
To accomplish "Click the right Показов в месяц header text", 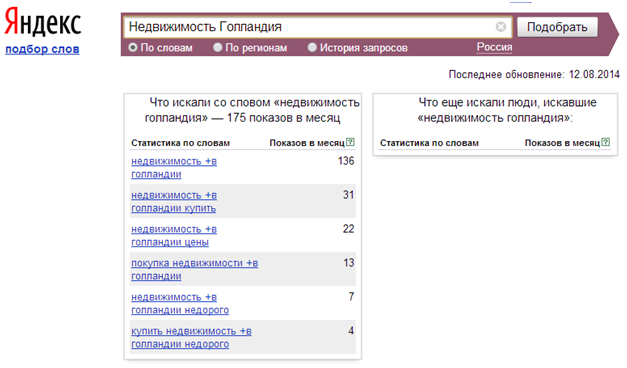I will (562, 143).
